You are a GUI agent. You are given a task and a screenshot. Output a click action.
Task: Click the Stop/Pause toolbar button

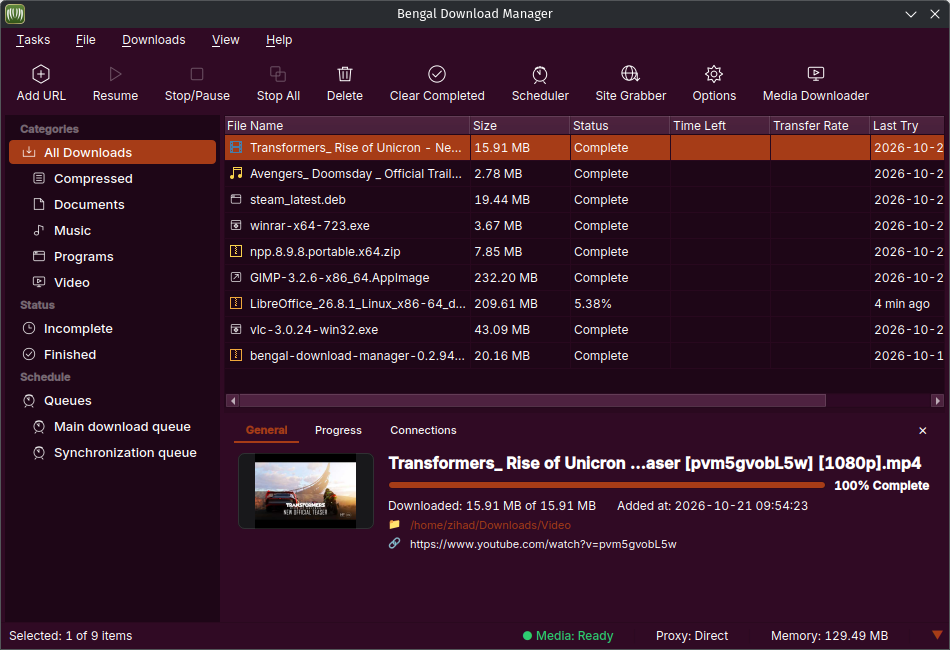197,84
